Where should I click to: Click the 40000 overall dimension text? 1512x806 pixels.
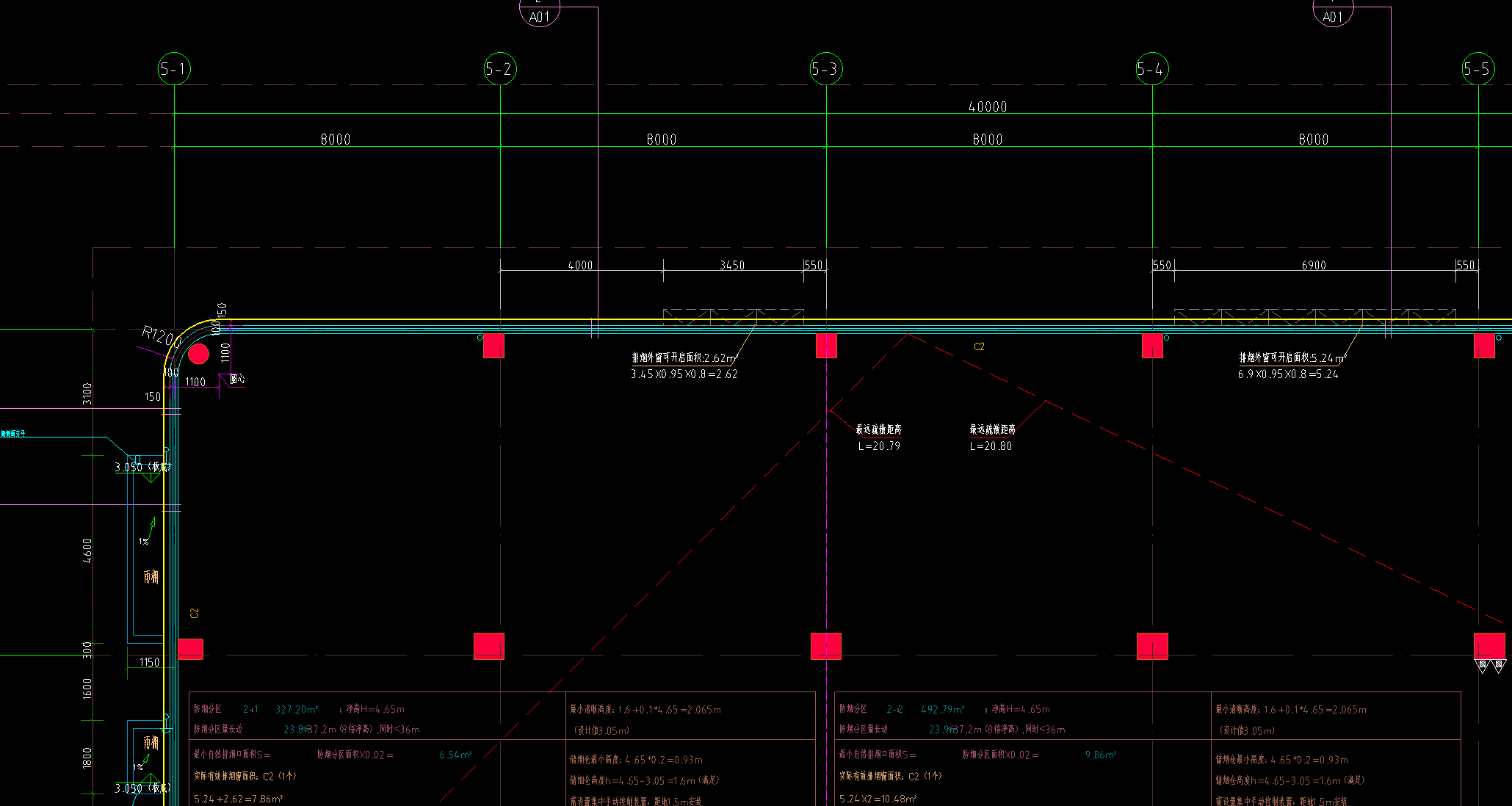pyautogui.click(x=988, y=106)
